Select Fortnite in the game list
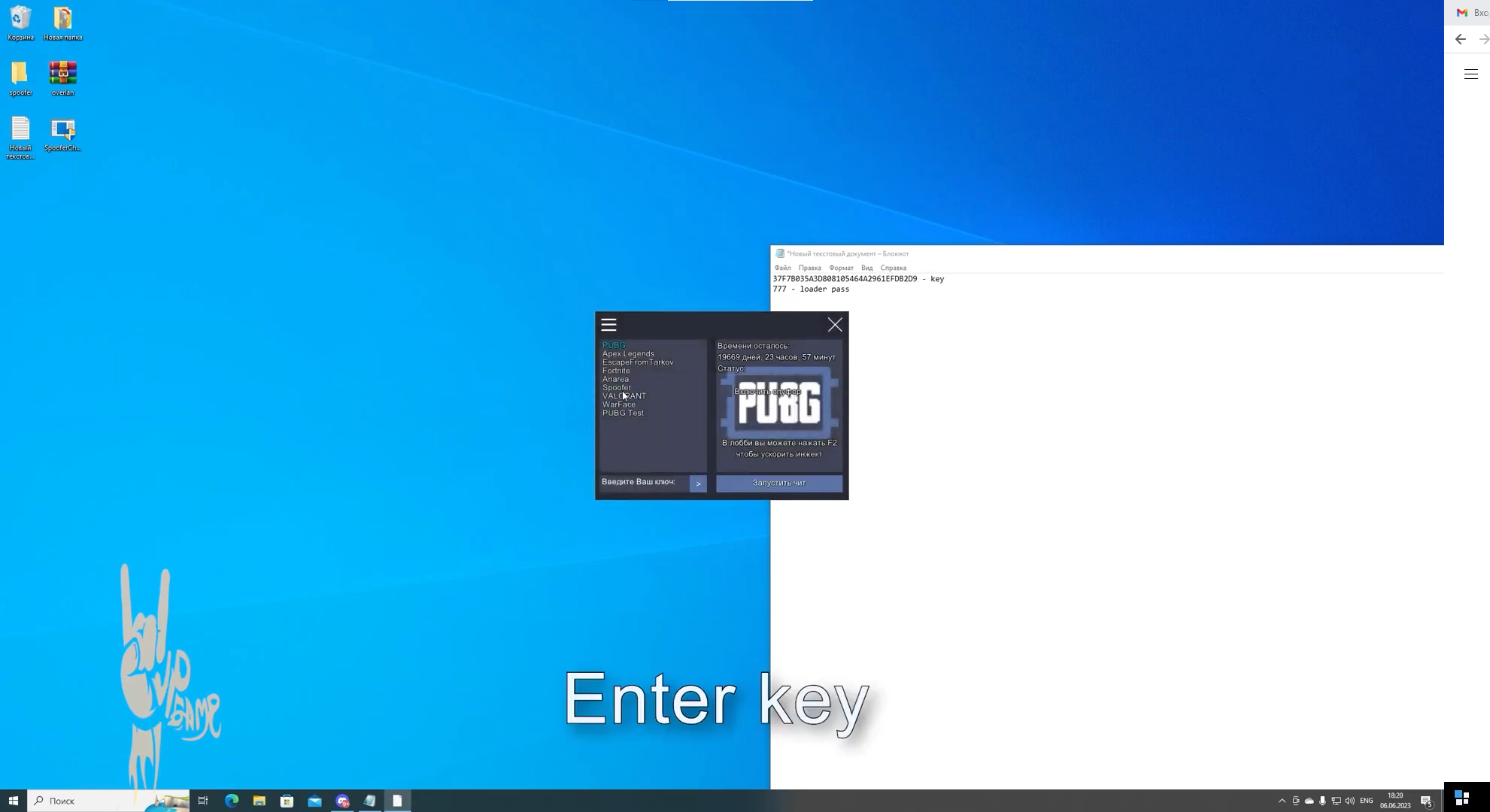The height and width of the screenshot is (812, 1490). 616,371
